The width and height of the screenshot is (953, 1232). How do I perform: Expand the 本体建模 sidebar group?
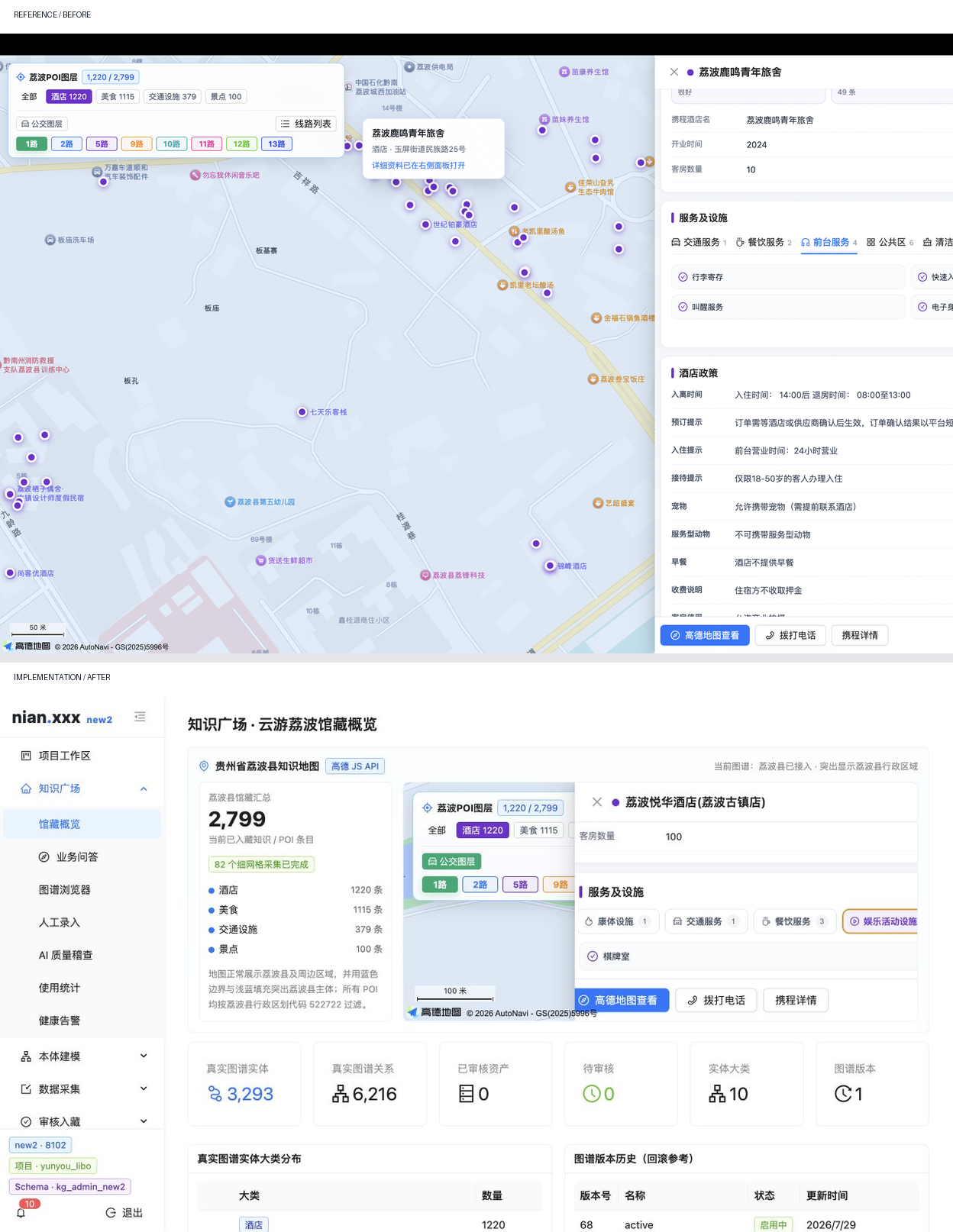pyautogui.click(x=144, y=1056)
